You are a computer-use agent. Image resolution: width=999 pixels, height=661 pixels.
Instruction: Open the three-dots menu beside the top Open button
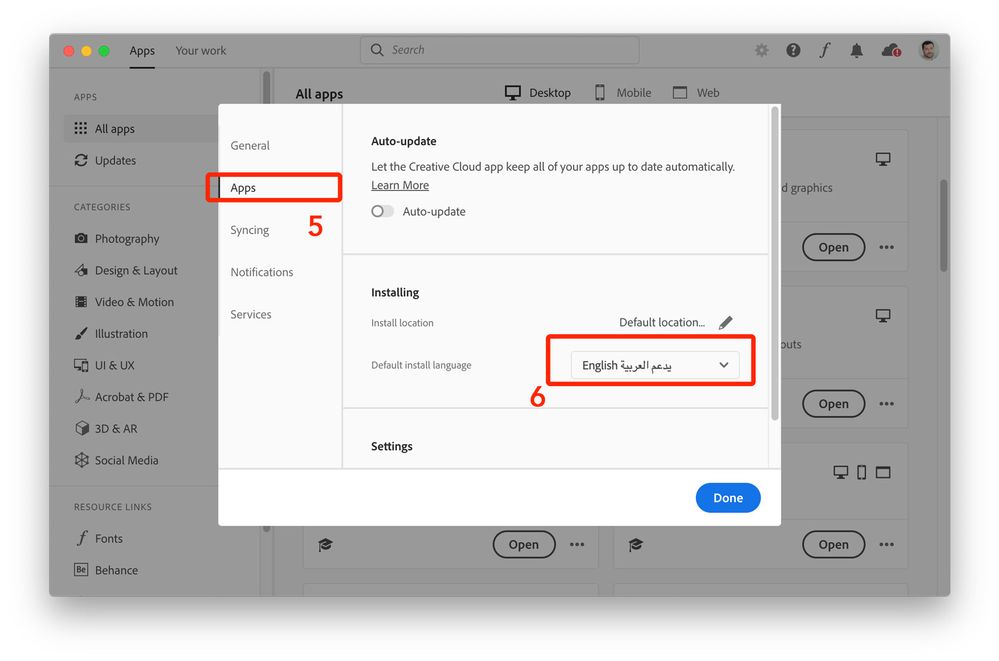886,247
